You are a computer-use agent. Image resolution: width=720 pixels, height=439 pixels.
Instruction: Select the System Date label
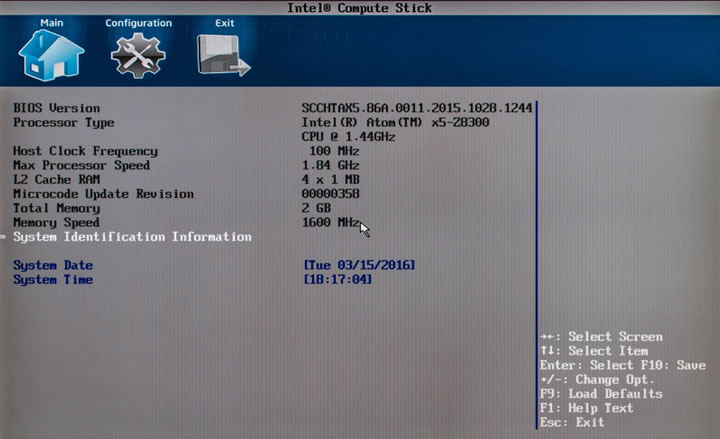click(53, 265)
